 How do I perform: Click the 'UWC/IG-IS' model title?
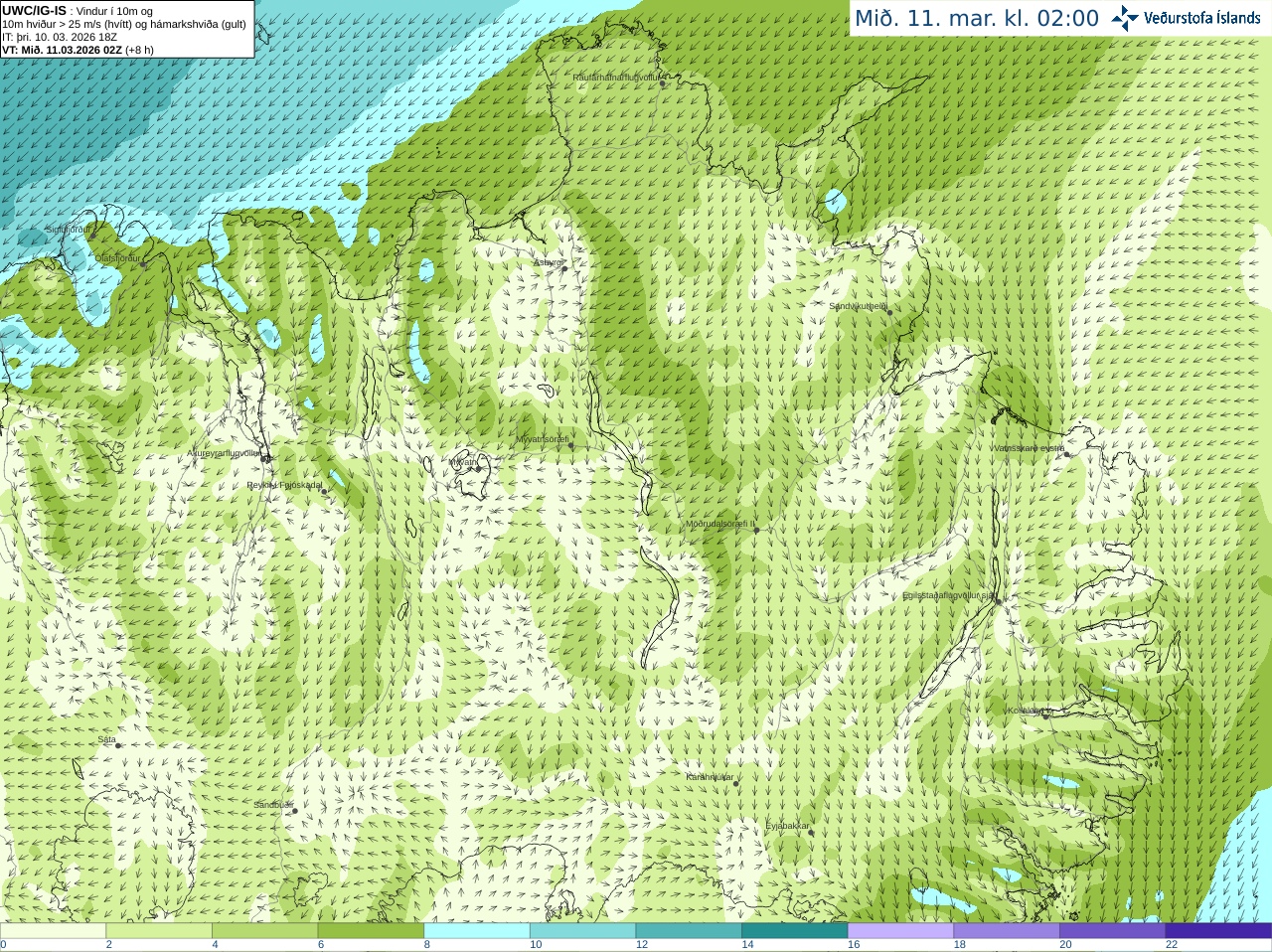tap(35, 11)
